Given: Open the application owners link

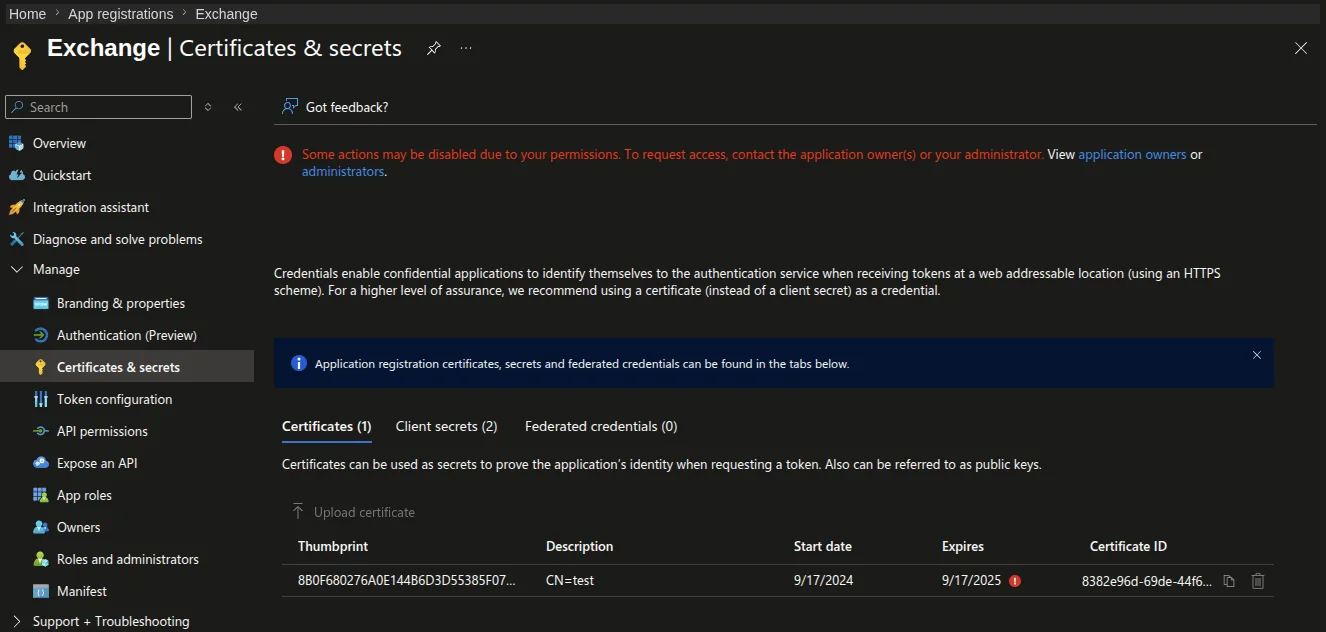Looking at the screenshot, I should (1132, 155).
